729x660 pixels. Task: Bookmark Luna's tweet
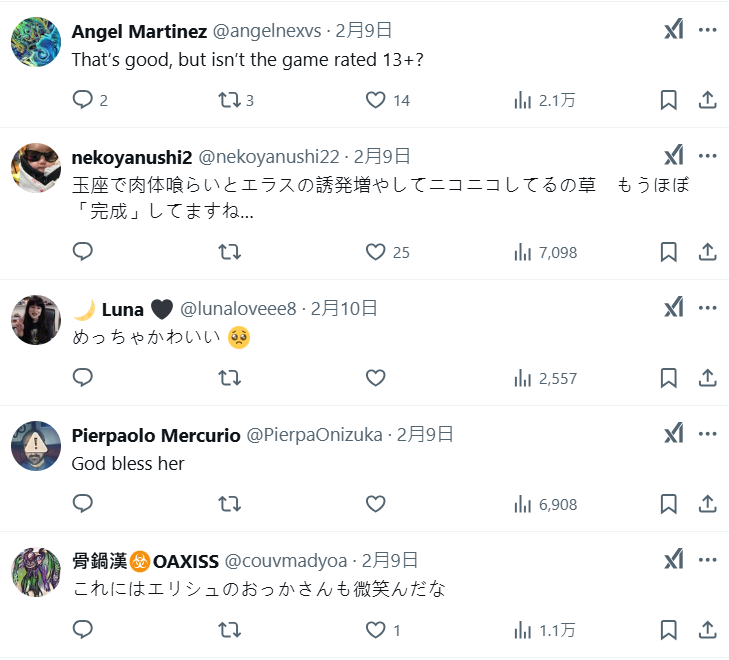pyautogui.click(x=669, y=378)
